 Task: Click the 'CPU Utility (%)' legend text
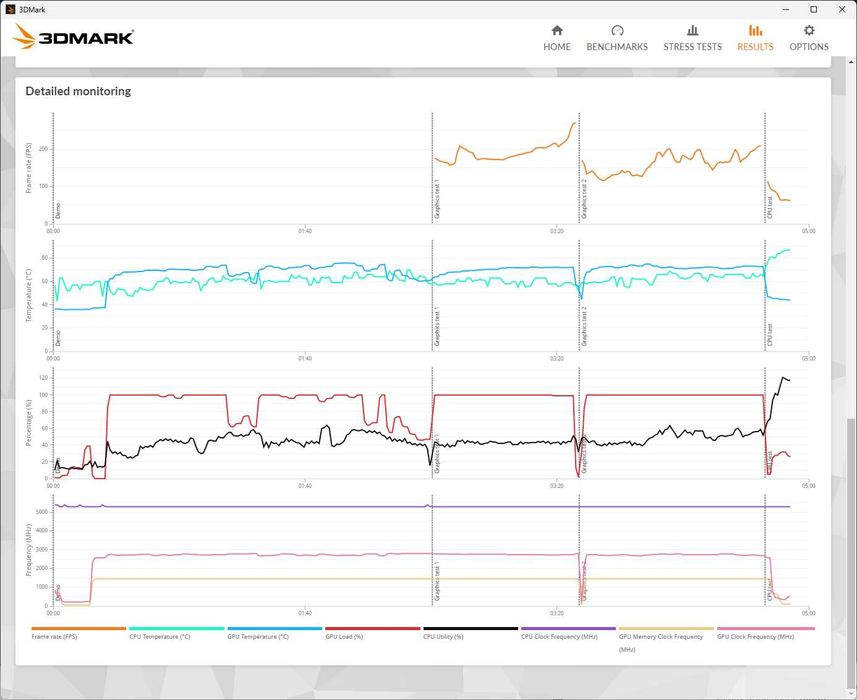tap(443, 637)
